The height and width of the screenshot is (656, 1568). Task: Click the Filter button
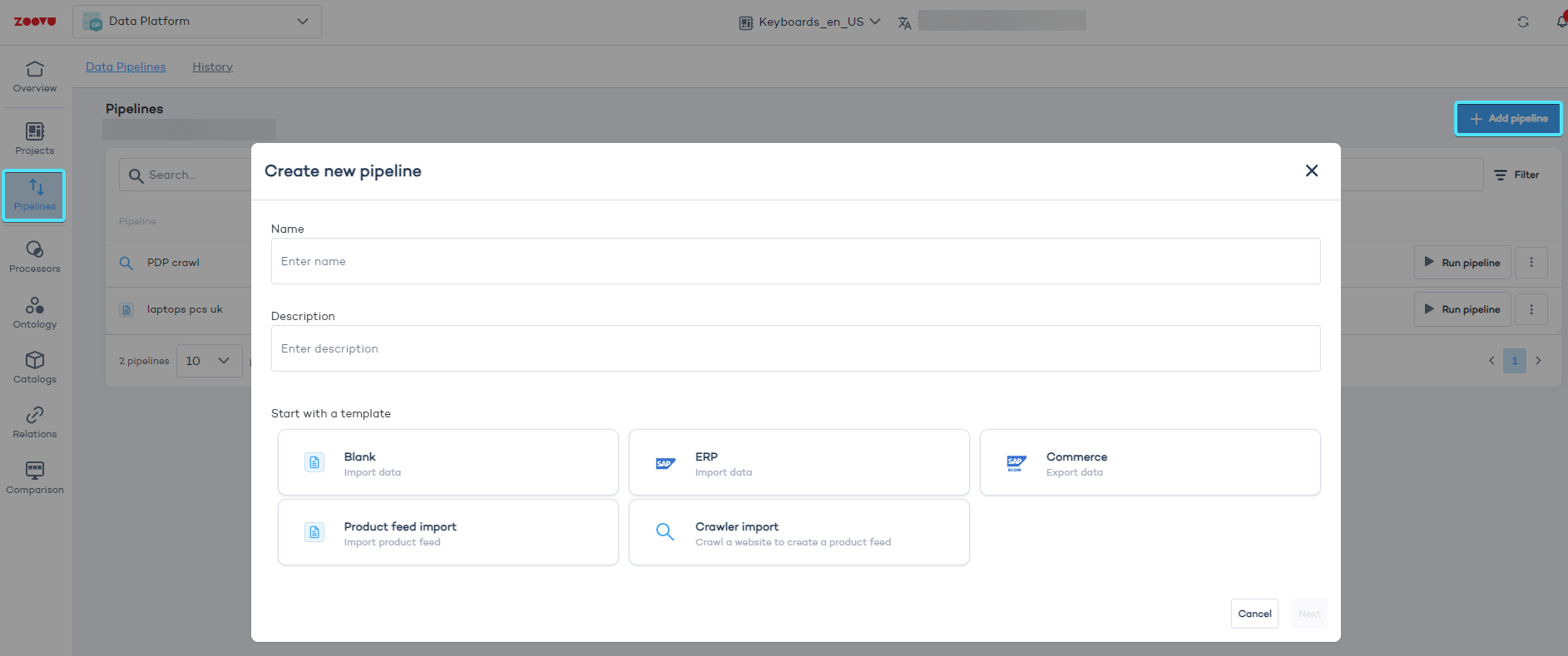(1516, 175)
